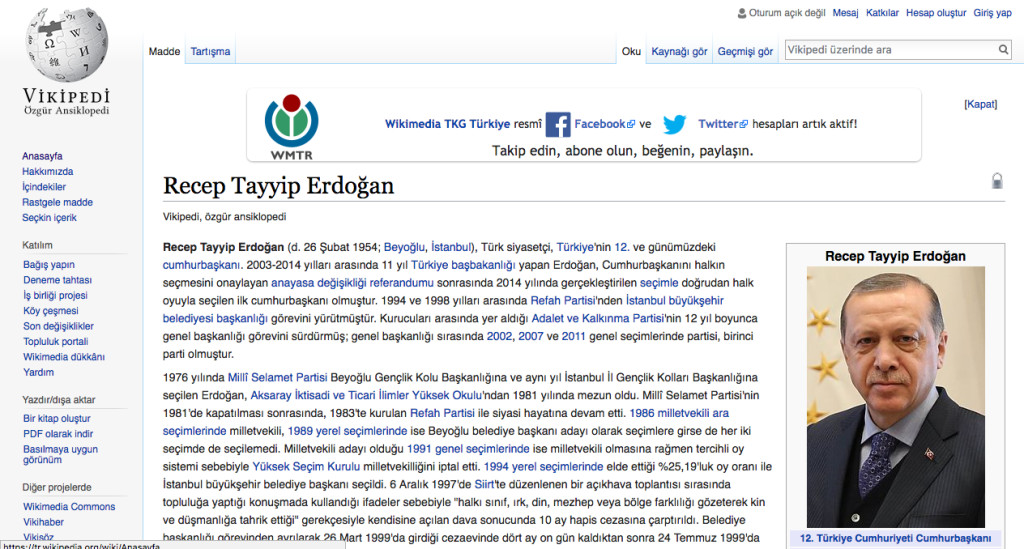Click the WMTR Wikimedia logo
The image size is (1024, 549).
click(x=291, y=127)
